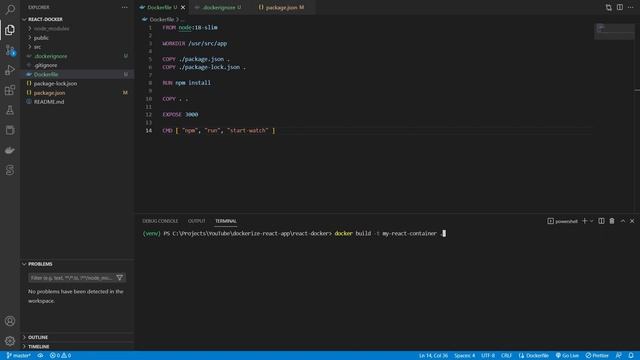This screenshot has width=640, height=360.
Task: Split the terminal panel
Action: tap(601, 221)
